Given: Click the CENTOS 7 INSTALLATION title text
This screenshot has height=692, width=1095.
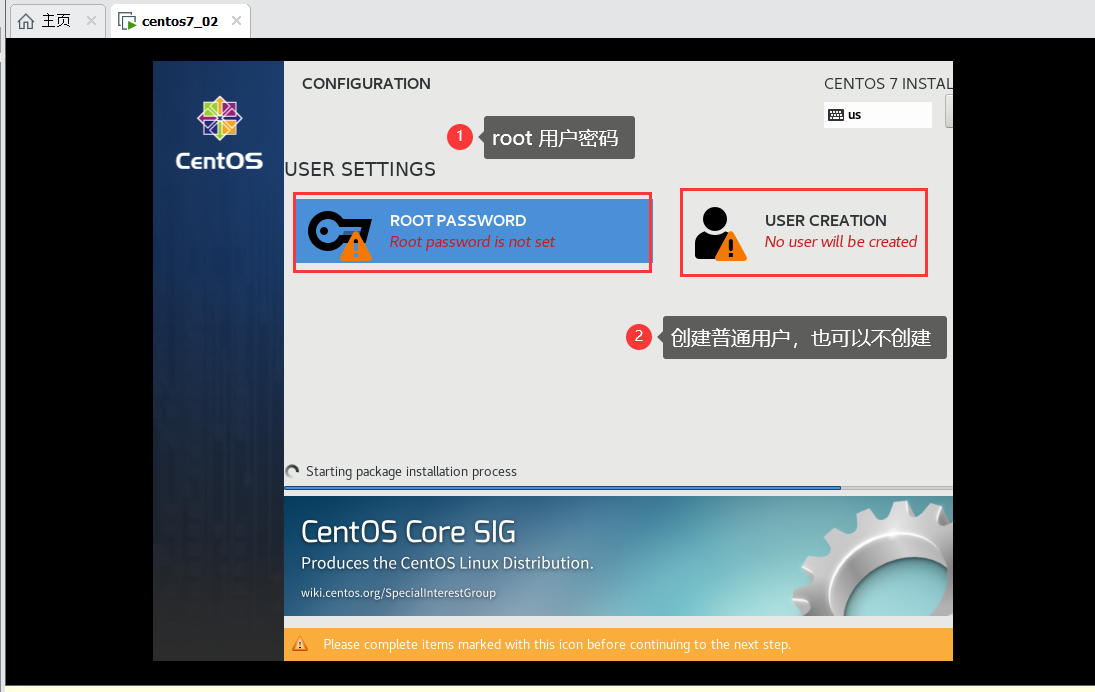Looking at the screenshot, I should (888, 84).
